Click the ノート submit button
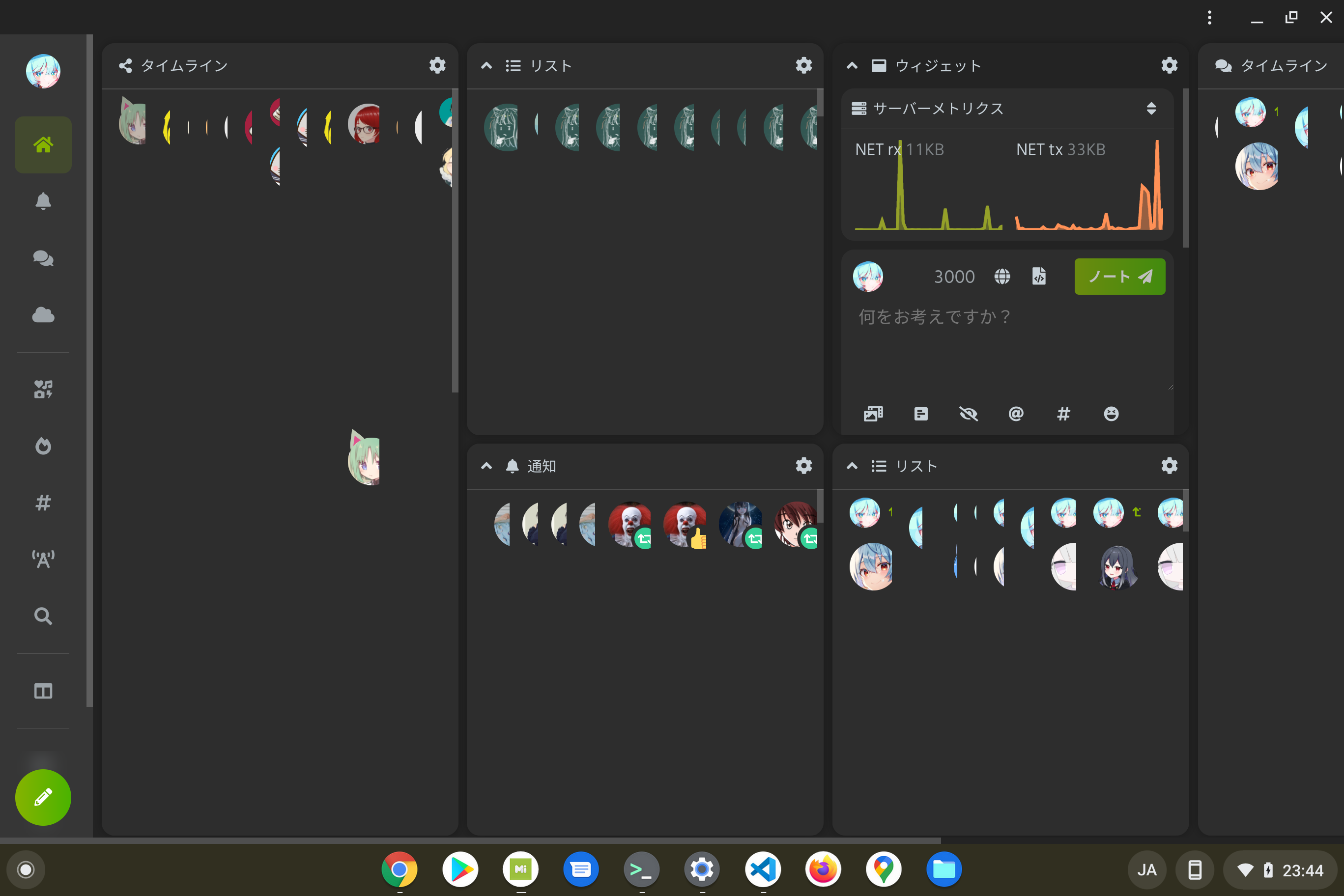Screen dimensions: 1344x896 [1119, 277]
